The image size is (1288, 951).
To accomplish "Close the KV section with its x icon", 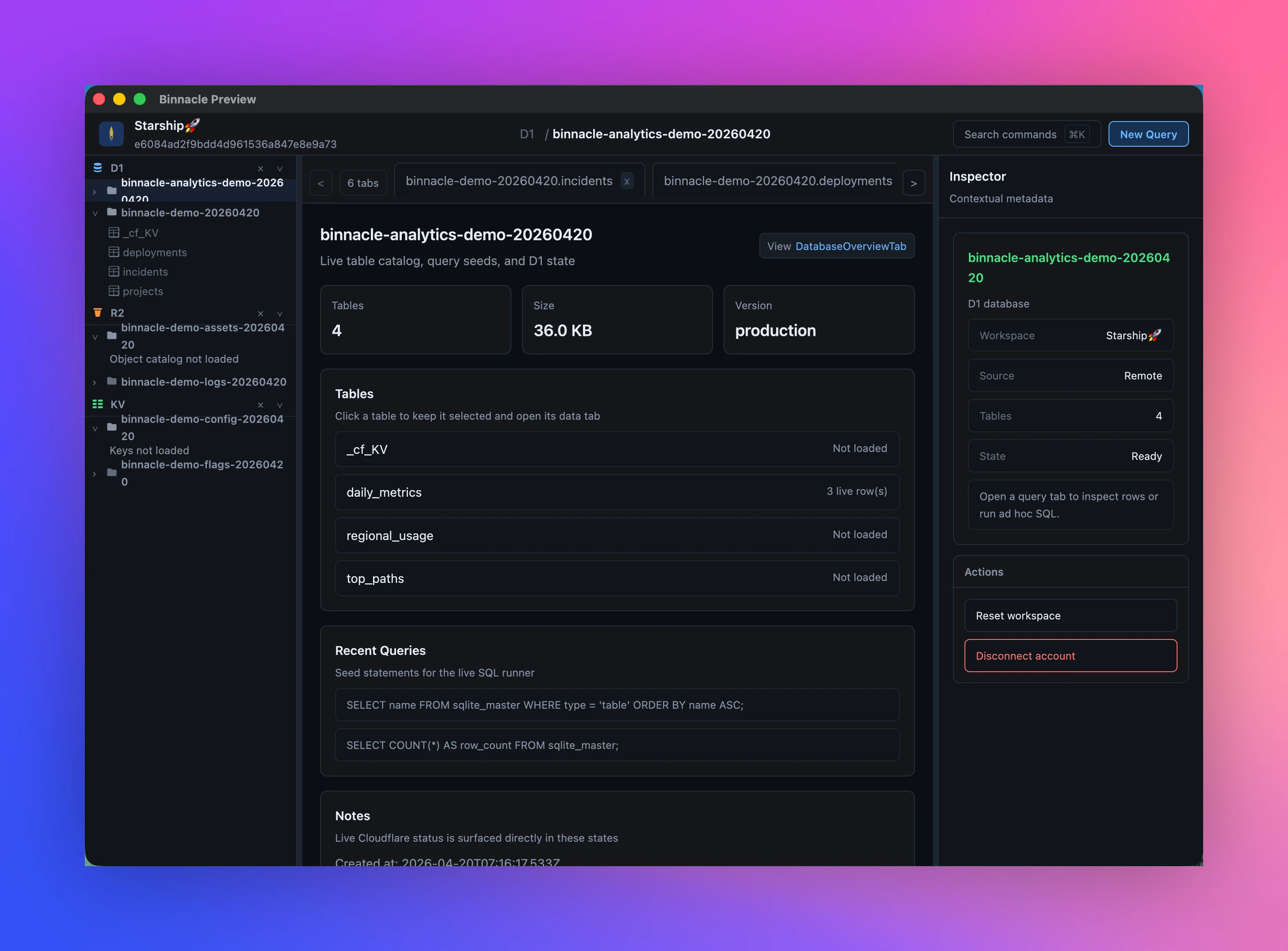I will tap(260, 405).
